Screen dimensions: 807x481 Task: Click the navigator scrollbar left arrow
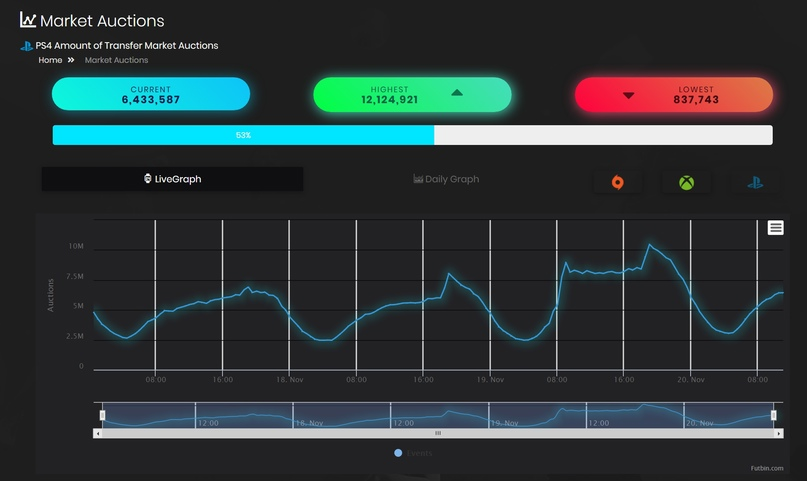[x=98, y=434]
